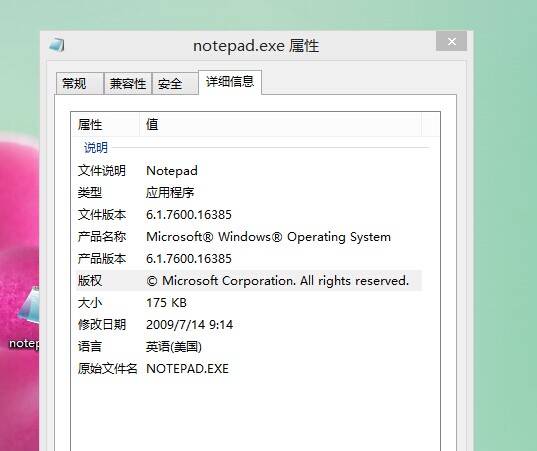This screenshot has height=451, width=537.
Task: Go to the 安全 tab
Action: click(x=175, y=83)
